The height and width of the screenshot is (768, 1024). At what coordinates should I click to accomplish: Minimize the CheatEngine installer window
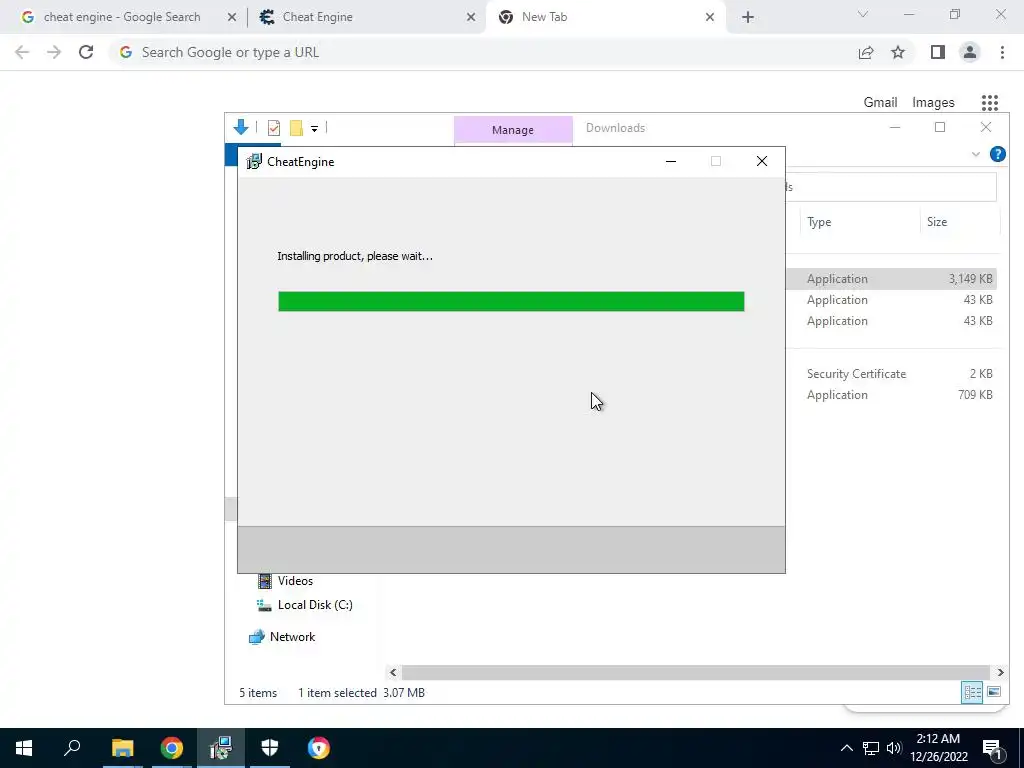pos(671,161)
